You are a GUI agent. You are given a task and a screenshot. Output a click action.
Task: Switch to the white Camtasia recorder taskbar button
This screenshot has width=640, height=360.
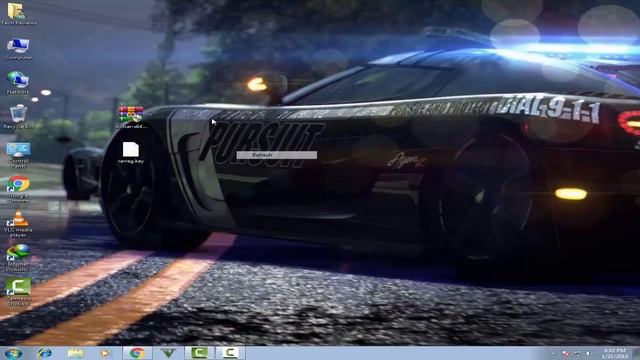[230, 353]
